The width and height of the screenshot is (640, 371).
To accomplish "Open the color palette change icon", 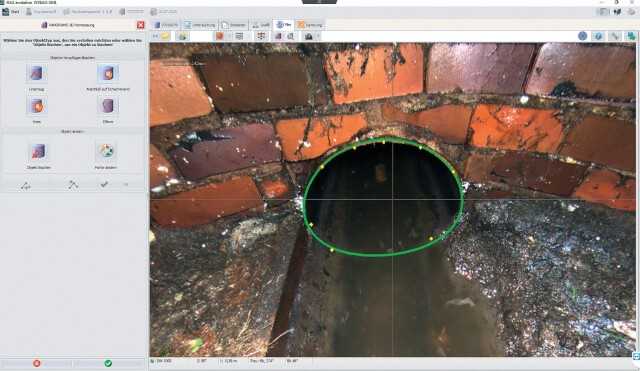I will [x=106, y=152].
